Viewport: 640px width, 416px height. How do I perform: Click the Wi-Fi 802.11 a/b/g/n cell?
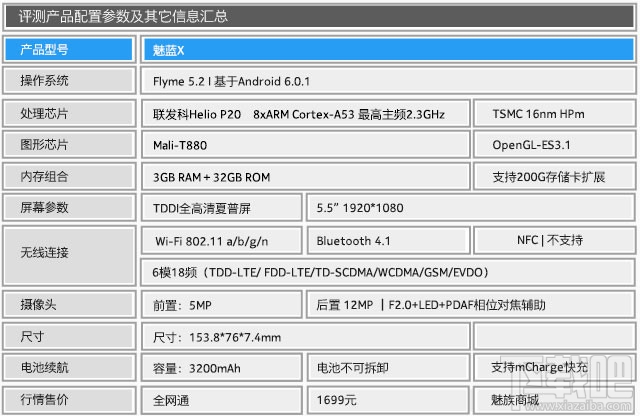point(220,241)
